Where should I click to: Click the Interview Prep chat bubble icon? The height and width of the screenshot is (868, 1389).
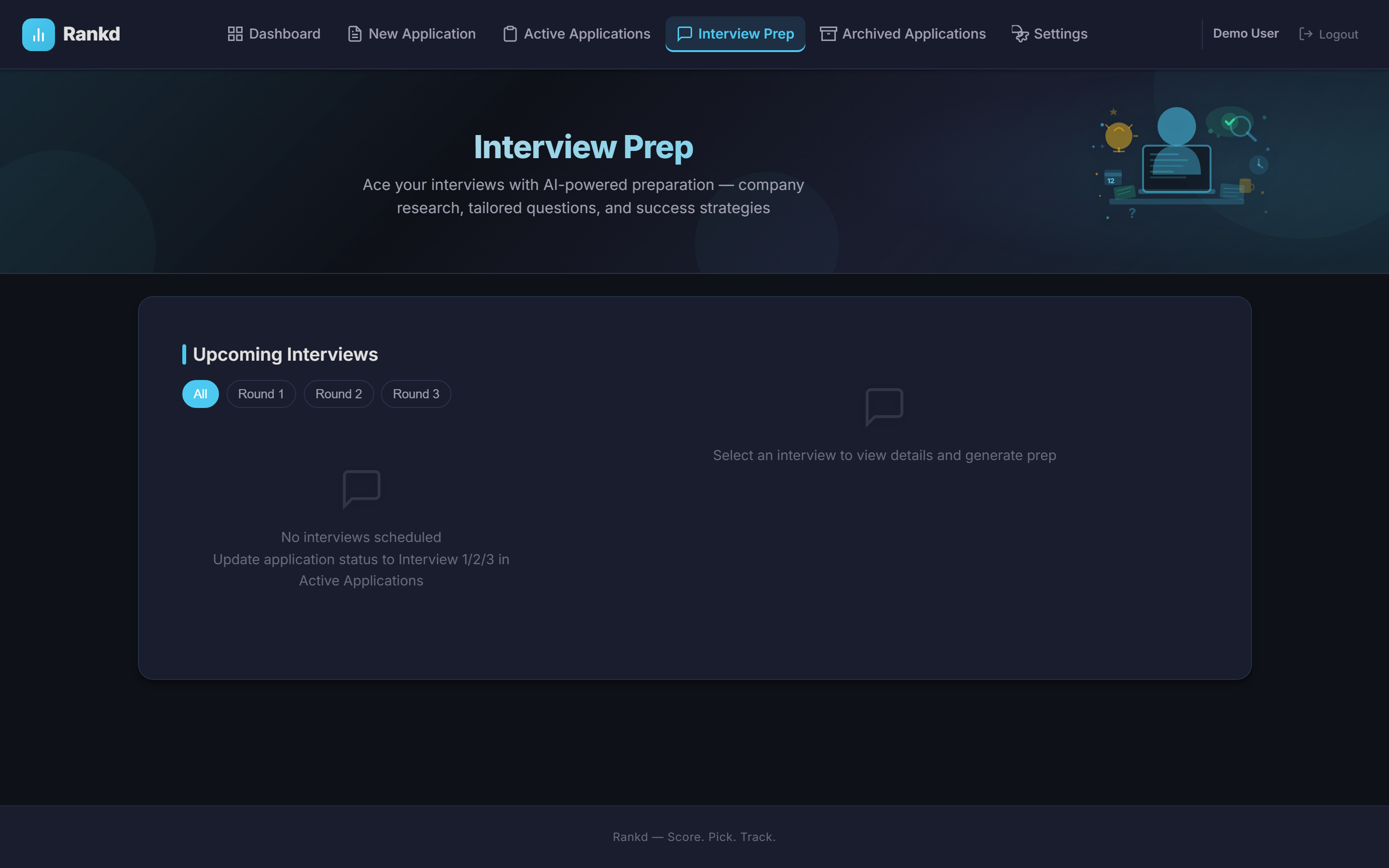pos(684,34)
